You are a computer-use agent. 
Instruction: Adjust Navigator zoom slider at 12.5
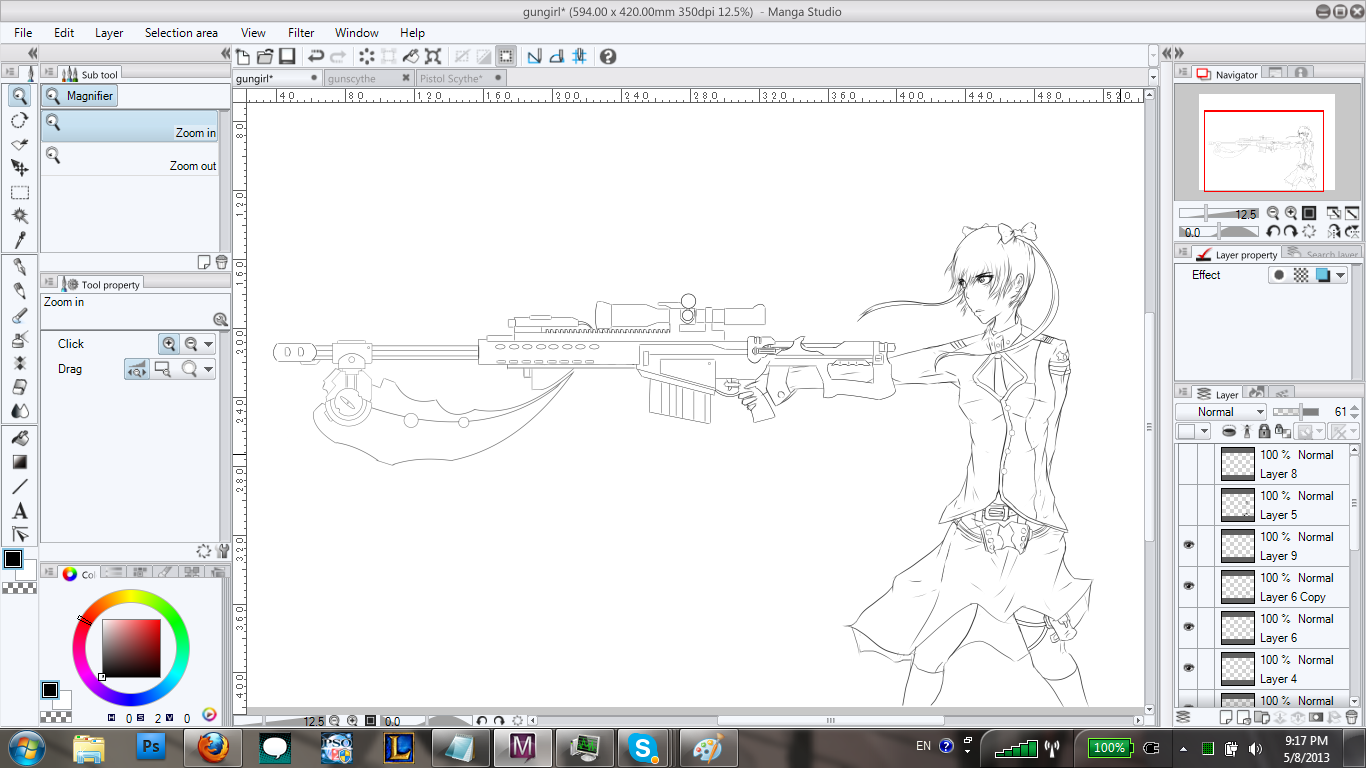pyautogui.click(x=1218, y=213)
